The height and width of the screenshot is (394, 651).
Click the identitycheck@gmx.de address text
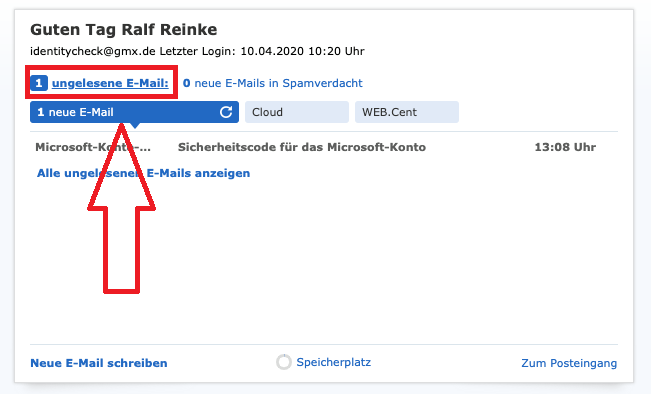[x=93, y=51]
